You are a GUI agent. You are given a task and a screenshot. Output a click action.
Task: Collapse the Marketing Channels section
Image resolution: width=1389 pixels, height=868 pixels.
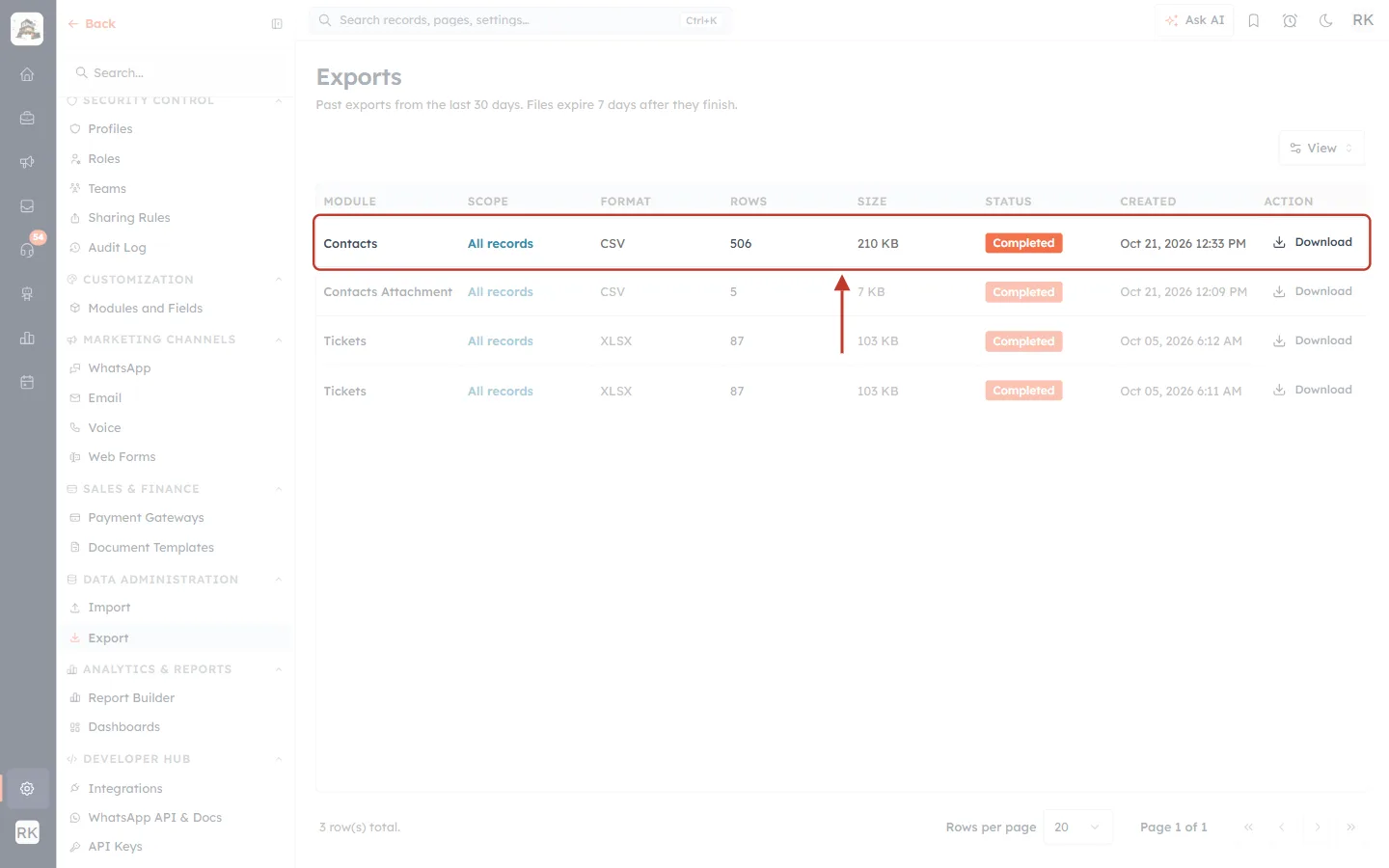pos(279,339)
